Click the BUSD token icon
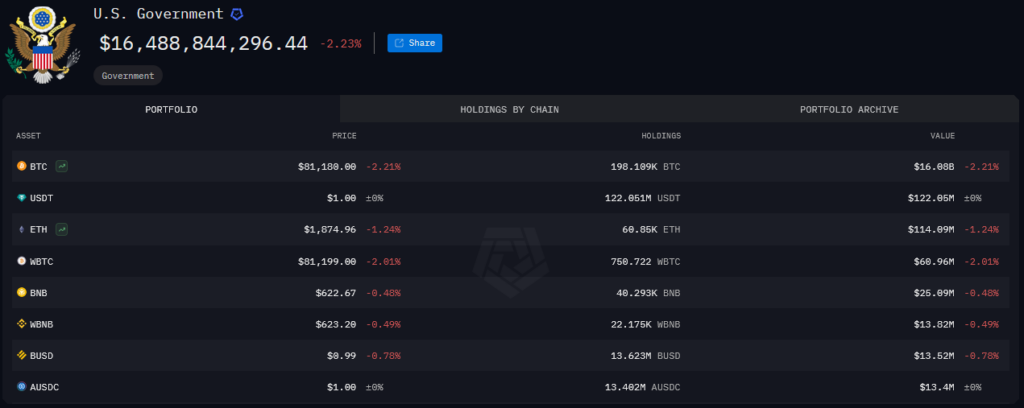Screen dimensions: 1024x408 [22, 355]
